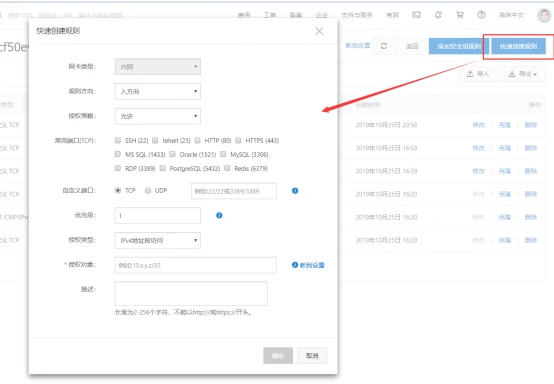
Task: Click 修改 for the rule created 20:58
Action: tap(478, 125)
